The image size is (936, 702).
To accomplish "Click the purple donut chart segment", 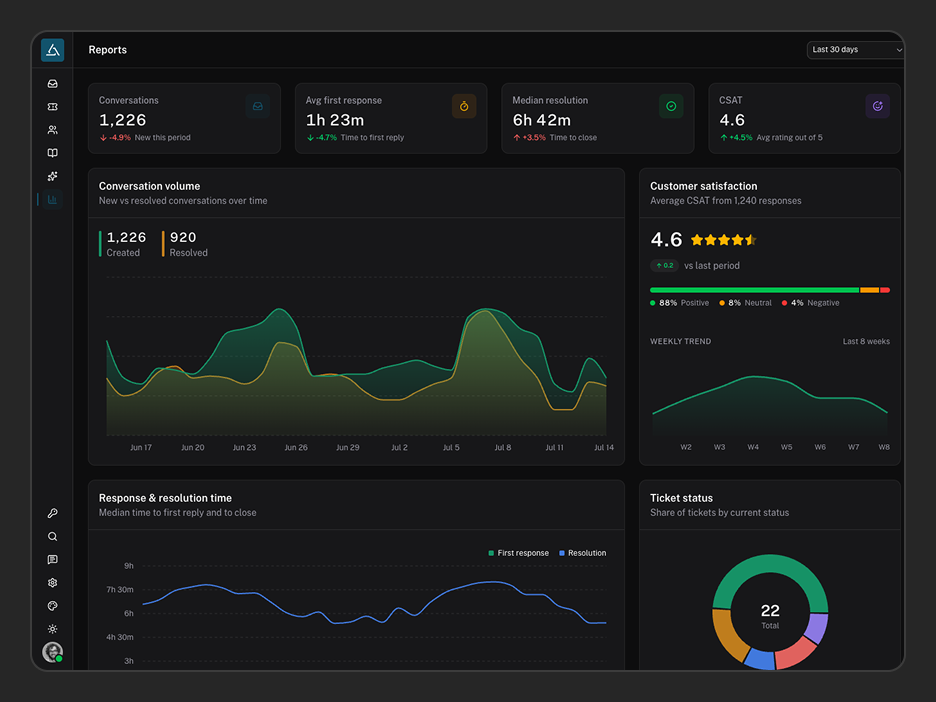I will click(x=816, y=628).
